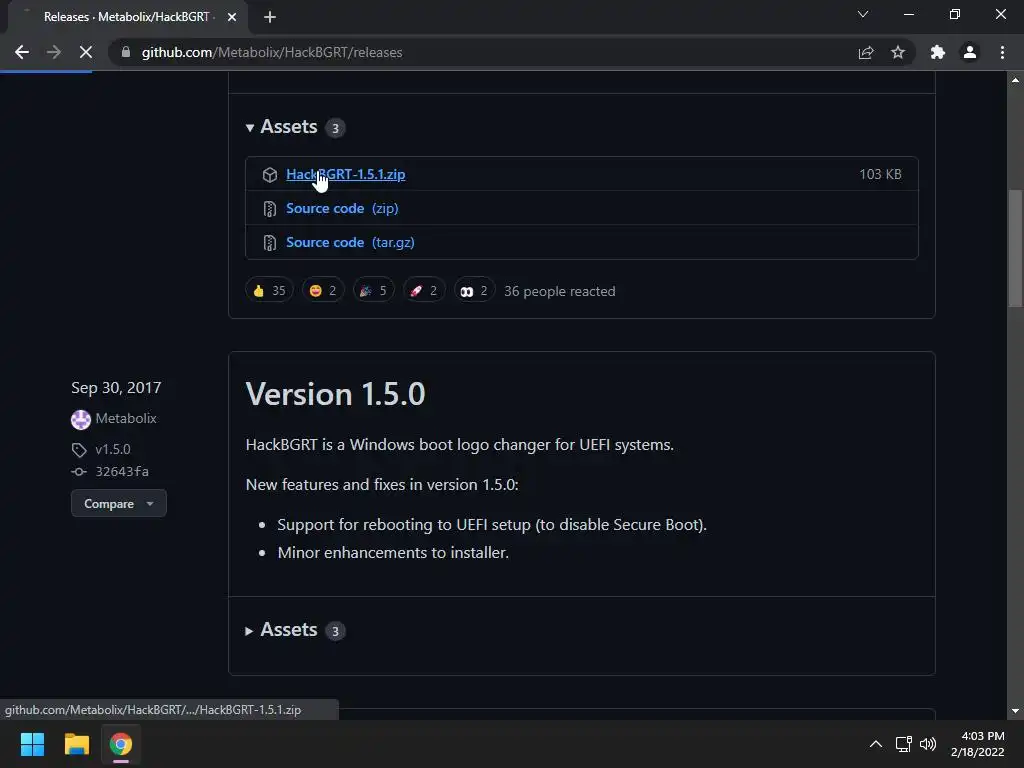Download Source code (tar.gz)
The image size is (1024, 768).
[350, 242]
